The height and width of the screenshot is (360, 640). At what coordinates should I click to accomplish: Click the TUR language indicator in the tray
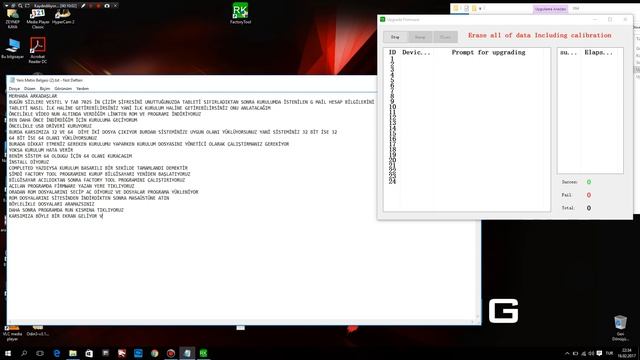[609, 353]
